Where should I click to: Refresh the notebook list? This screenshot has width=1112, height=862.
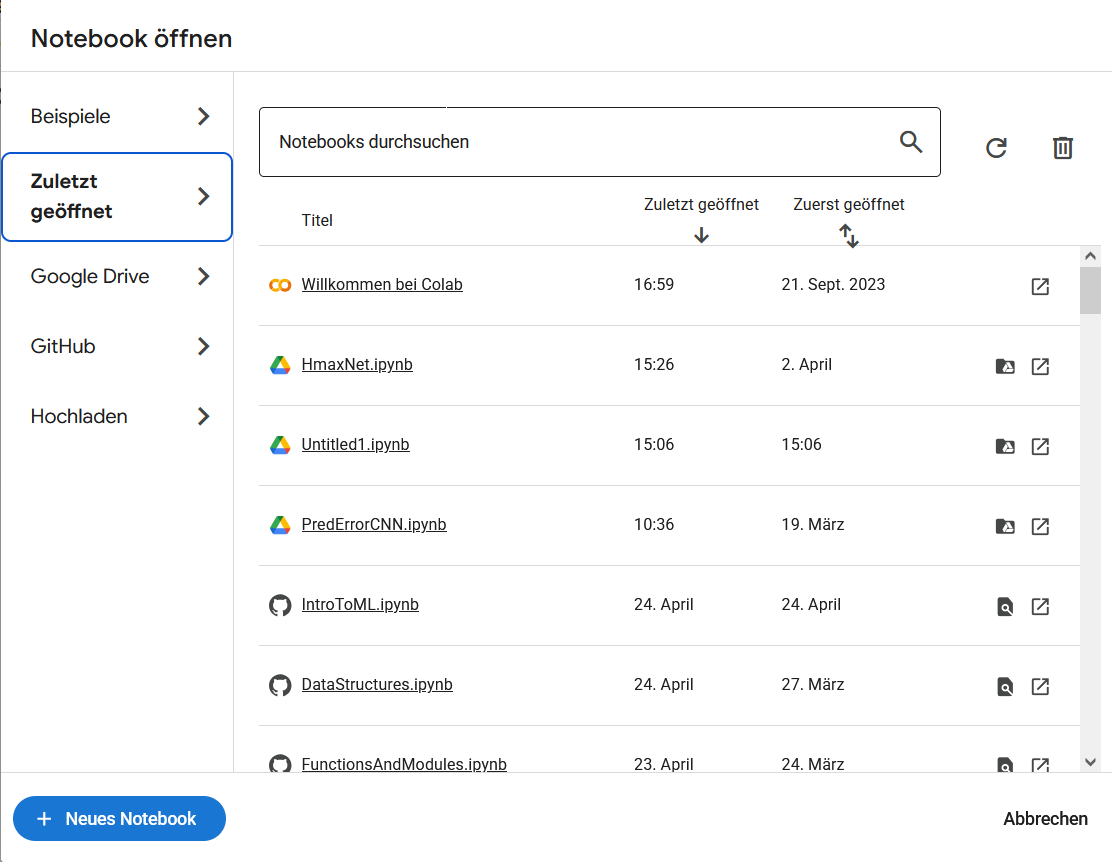pos(996,148)
